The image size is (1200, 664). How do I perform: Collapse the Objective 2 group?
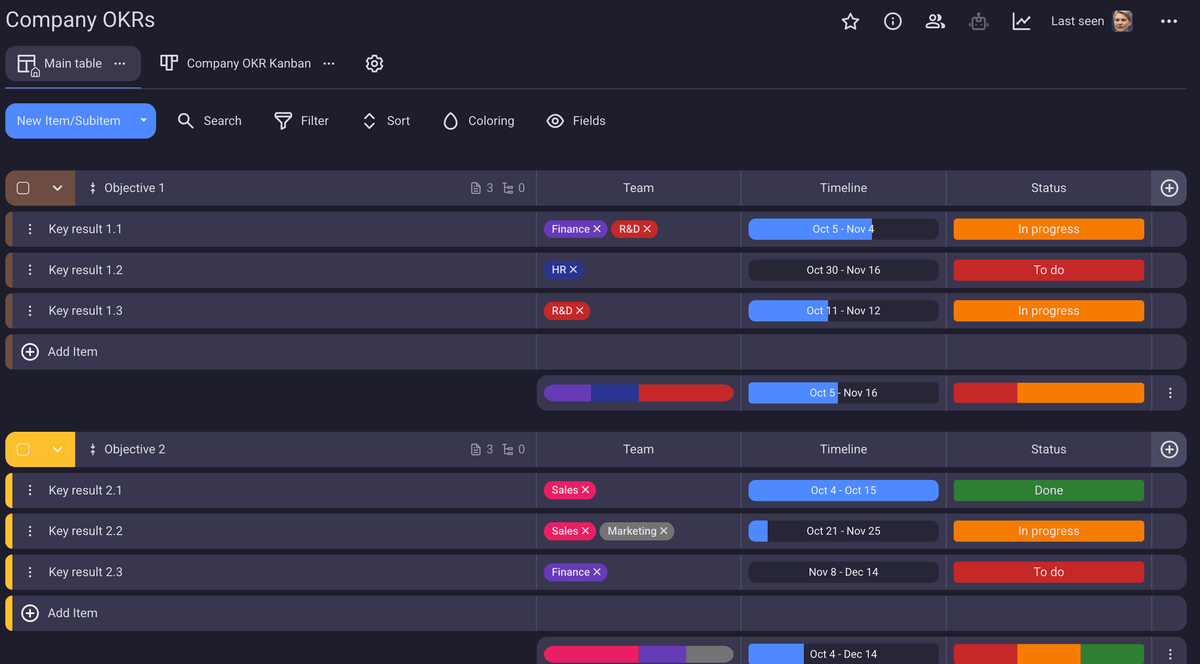pos(56,449)
